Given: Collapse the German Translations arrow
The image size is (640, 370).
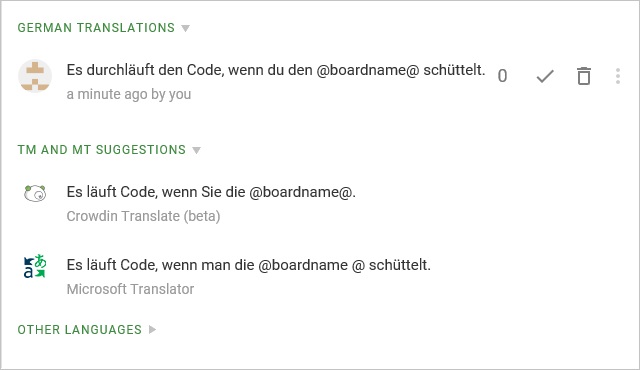Looking at the screenshot, I should pos(186,28).
